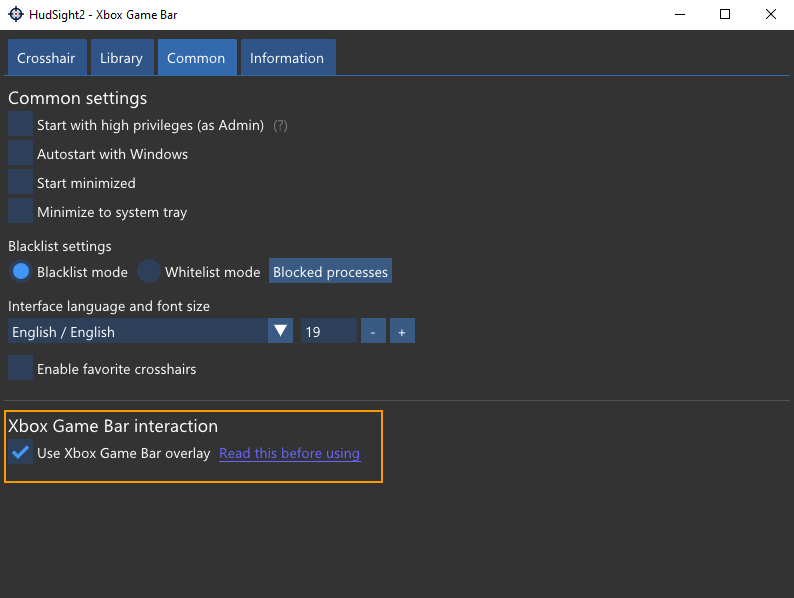This screenshot has width=794, height=598.
Task: Maximize the HudSight2 window
Action: pos(725,14)
